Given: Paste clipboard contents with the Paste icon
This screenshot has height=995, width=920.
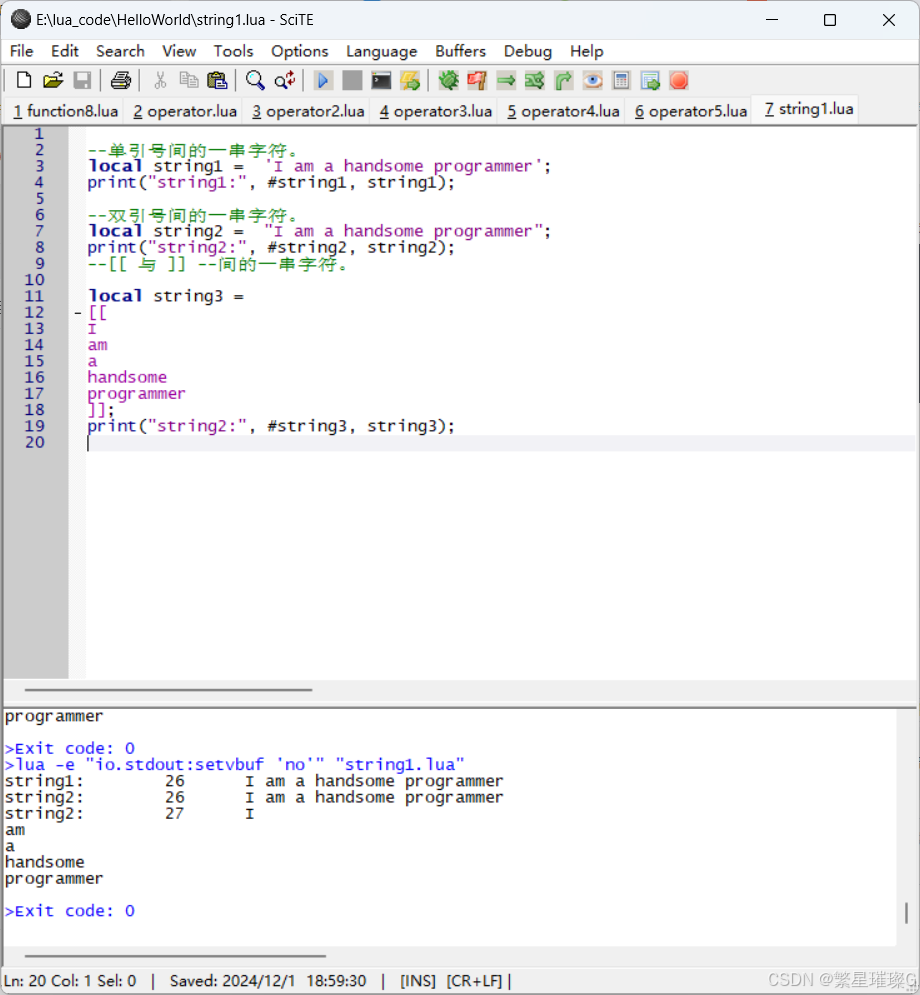Looking at the screenshot, I should click(x=216, y=80).
